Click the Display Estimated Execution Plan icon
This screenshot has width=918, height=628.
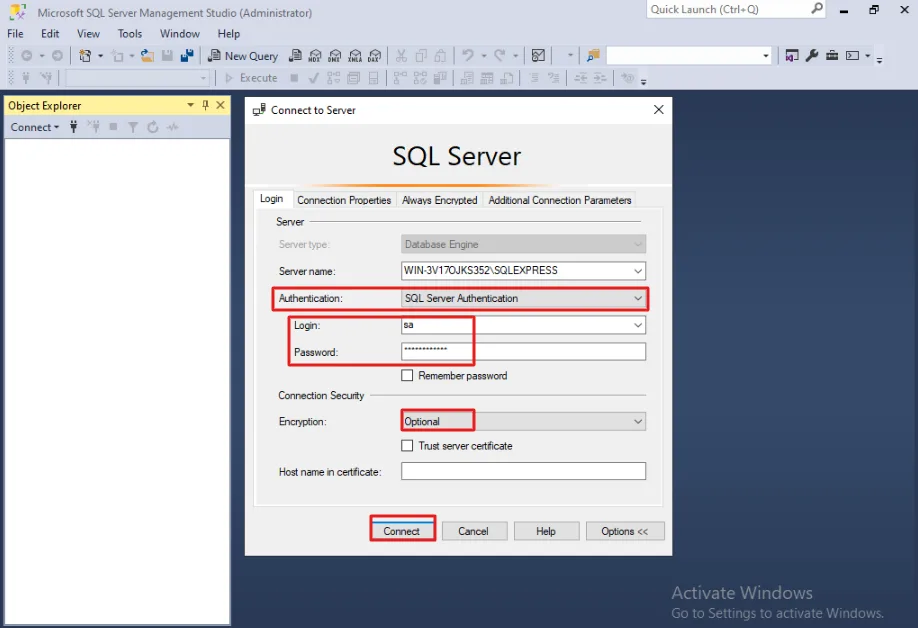point(334,78)
